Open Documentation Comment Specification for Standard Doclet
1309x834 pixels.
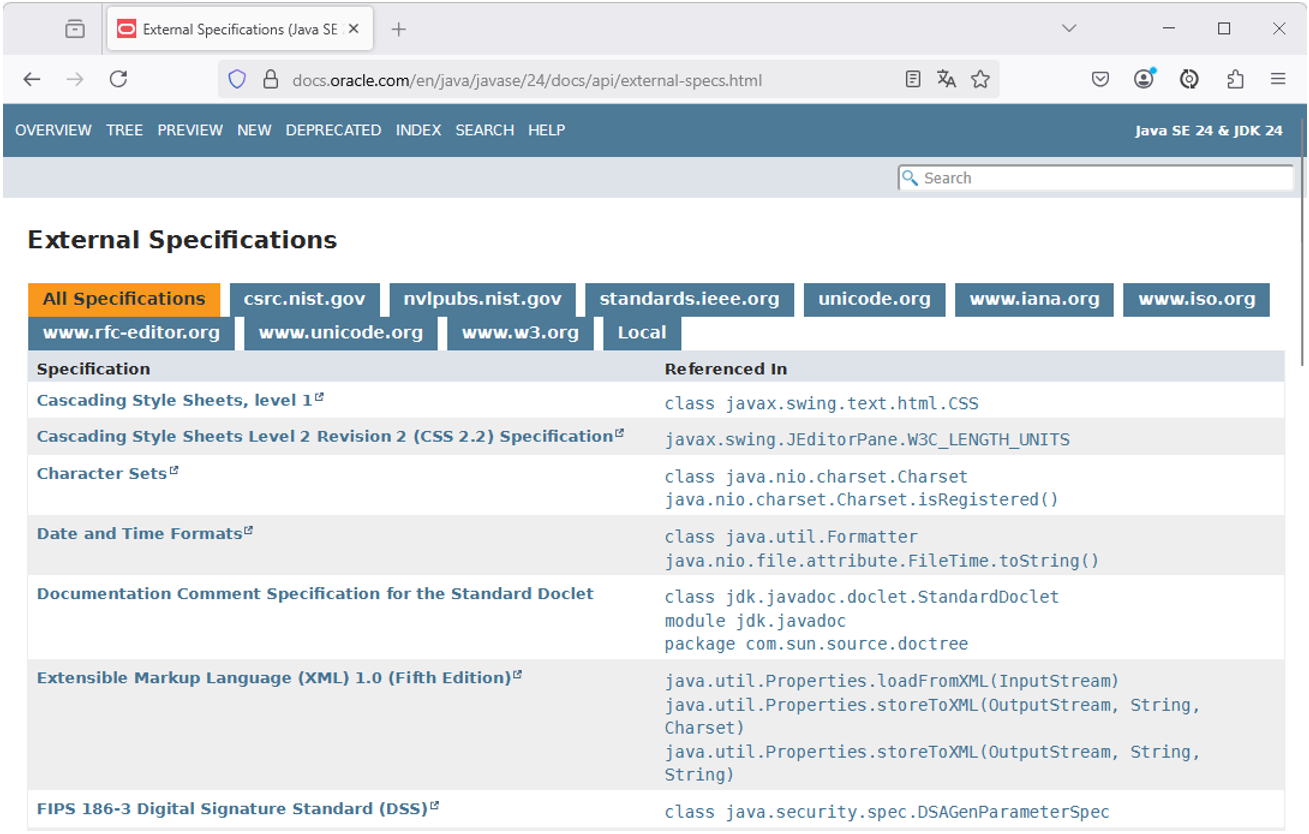(315, 593)
